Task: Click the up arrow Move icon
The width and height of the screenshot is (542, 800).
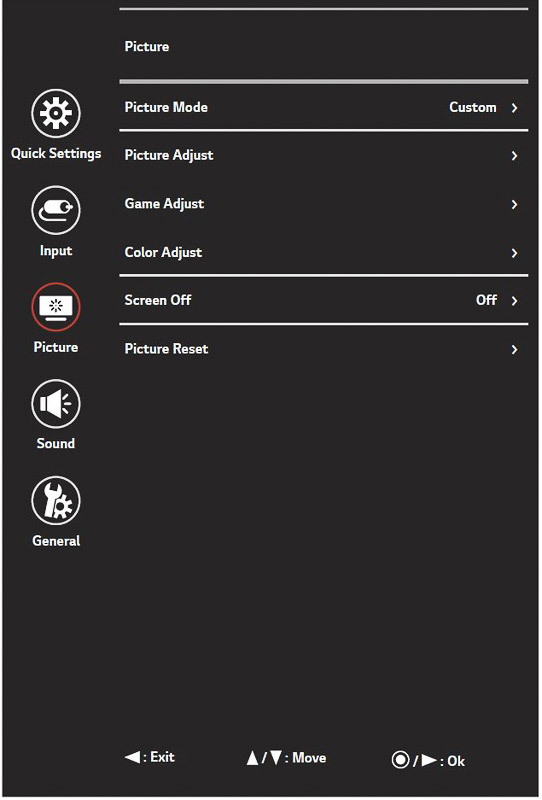Action: (252, 758)
